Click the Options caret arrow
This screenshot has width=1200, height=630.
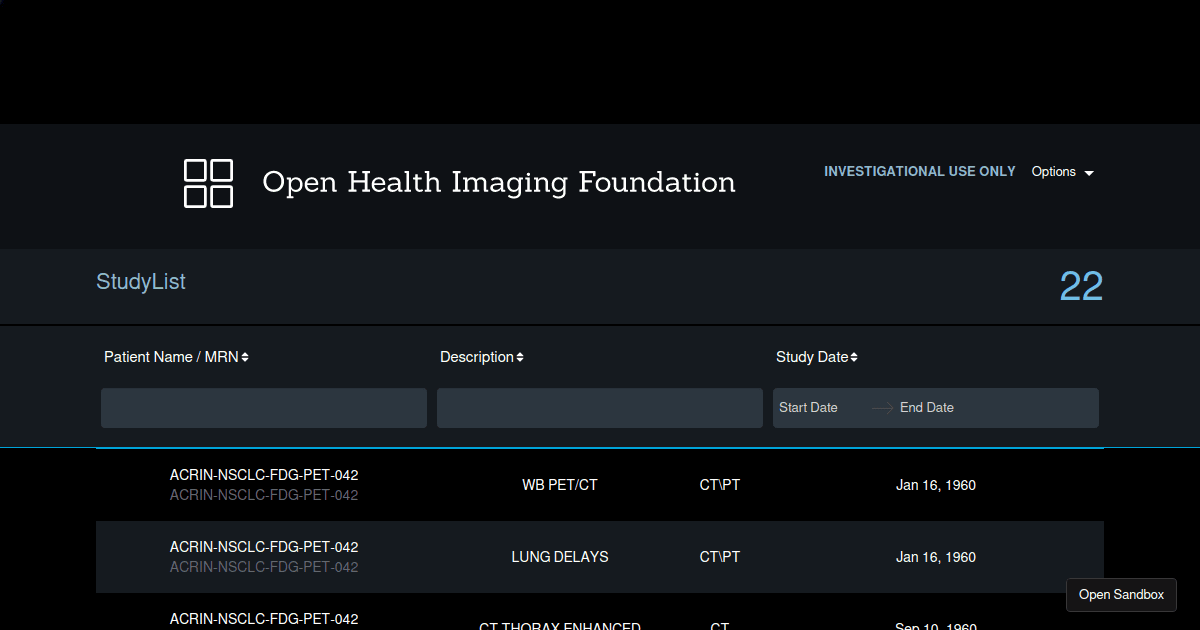coord(1089,173)
